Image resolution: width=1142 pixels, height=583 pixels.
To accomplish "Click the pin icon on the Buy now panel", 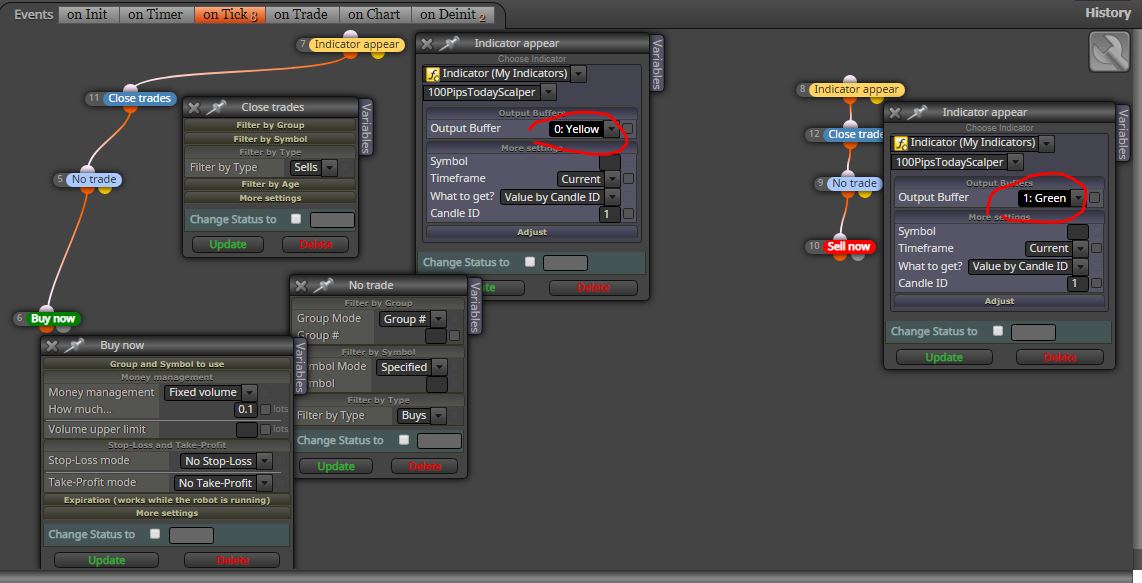I will [x=74, y=345].
